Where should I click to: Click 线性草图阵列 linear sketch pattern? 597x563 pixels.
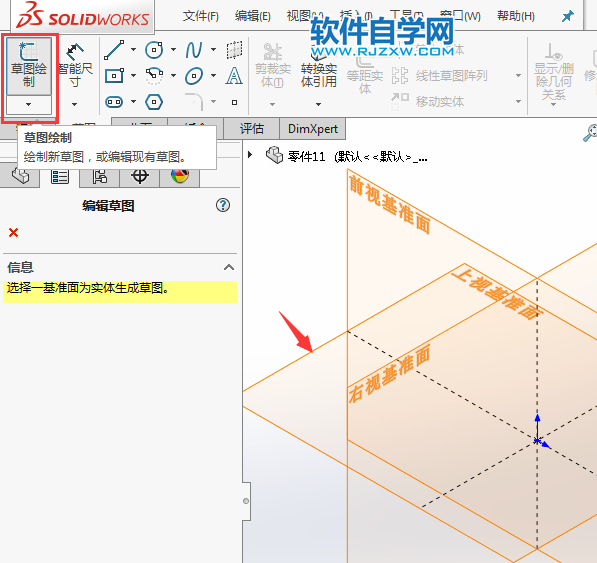[440, 76]
